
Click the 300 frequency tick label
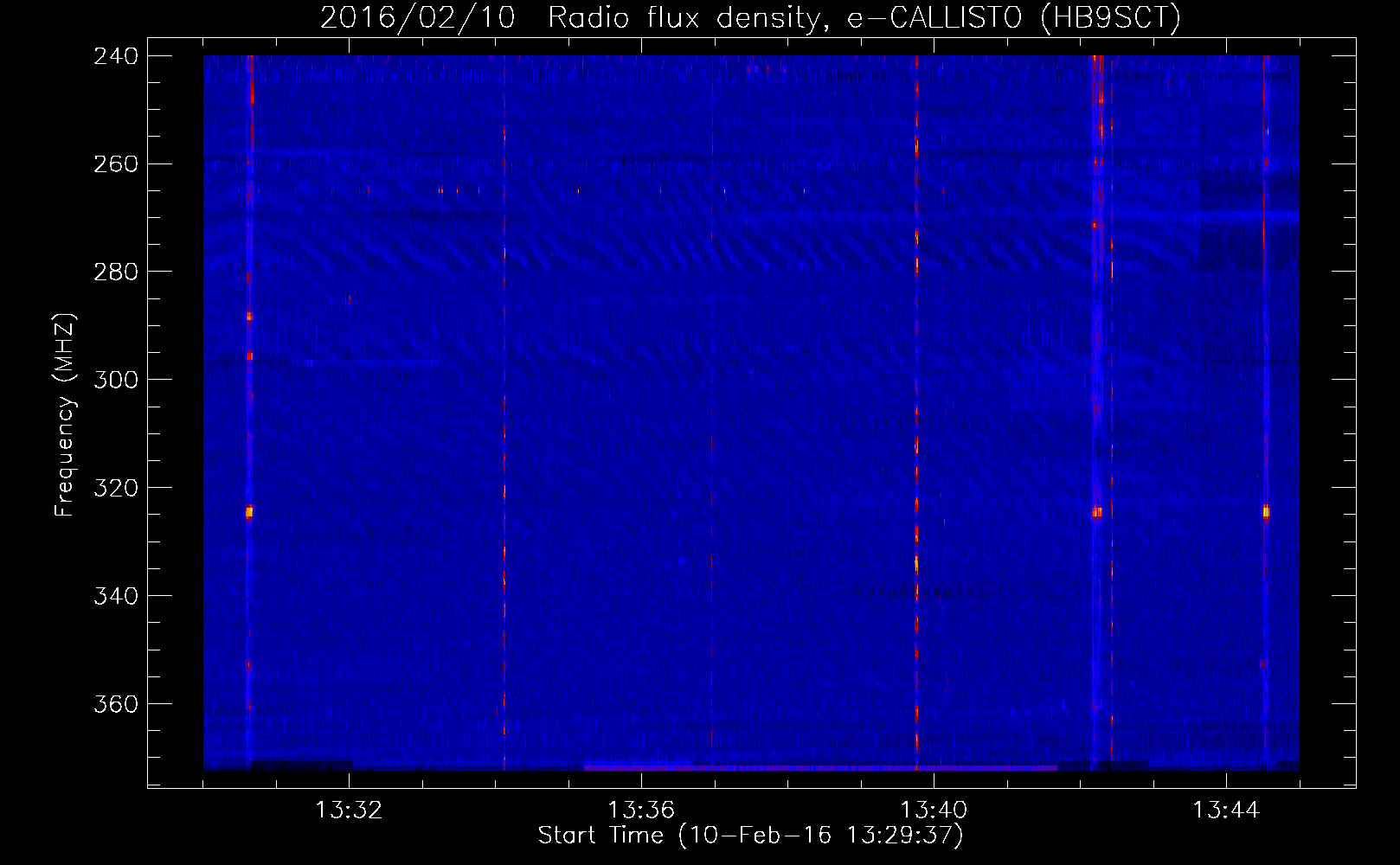tap(116, 380)
